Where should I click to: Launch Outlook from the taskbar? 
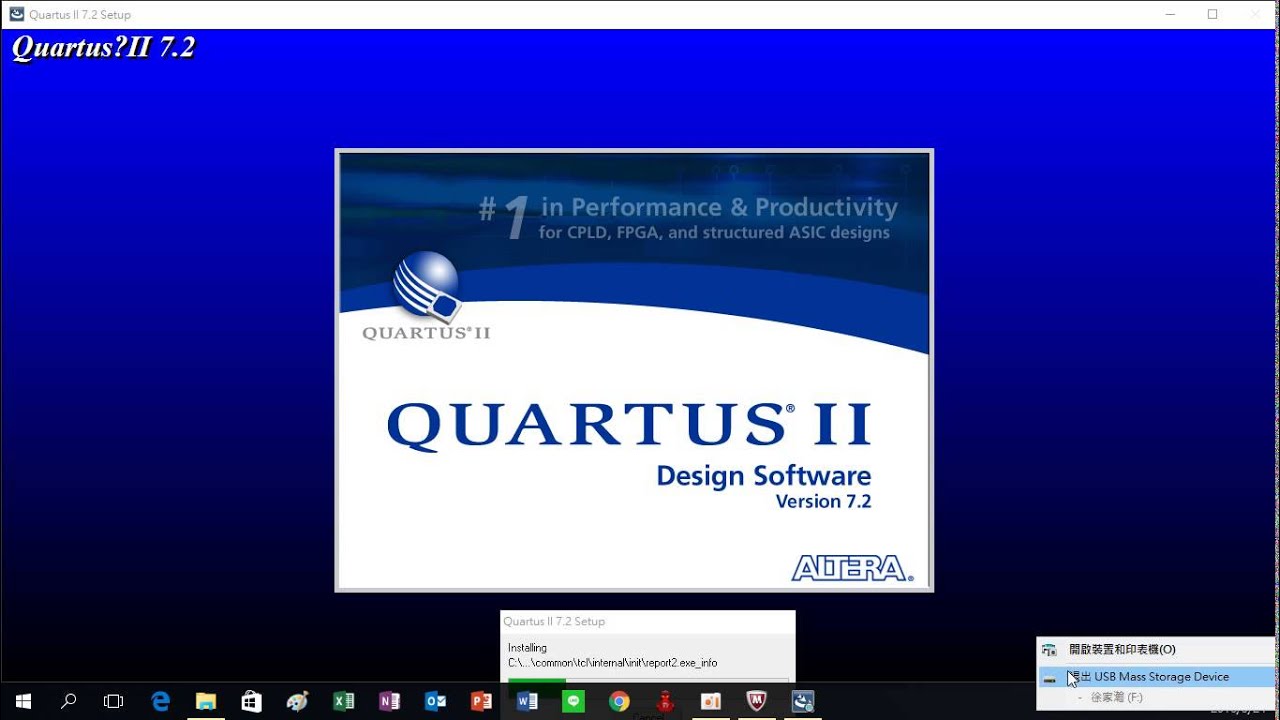tap(435, 702)
